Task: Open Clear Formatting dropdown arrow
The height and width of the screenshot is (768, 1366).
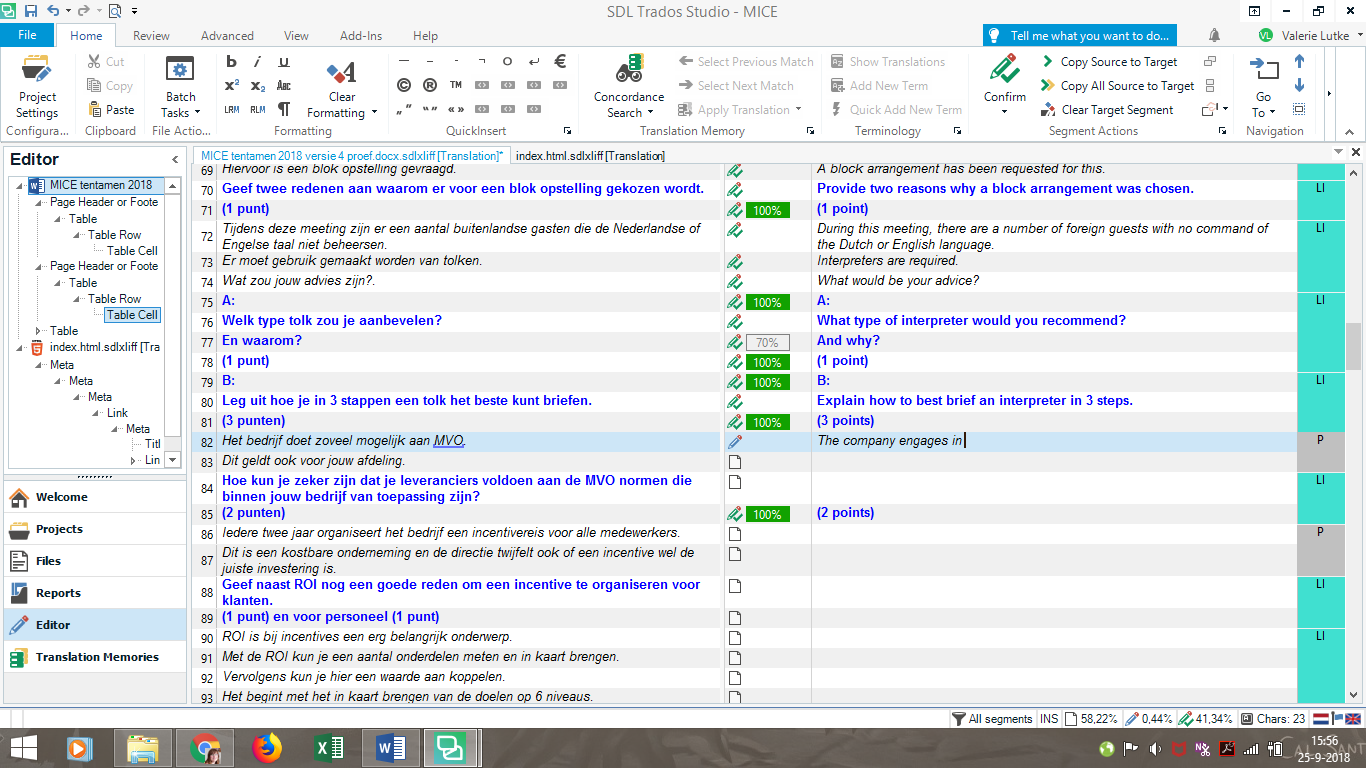Action: click(374, 113)
